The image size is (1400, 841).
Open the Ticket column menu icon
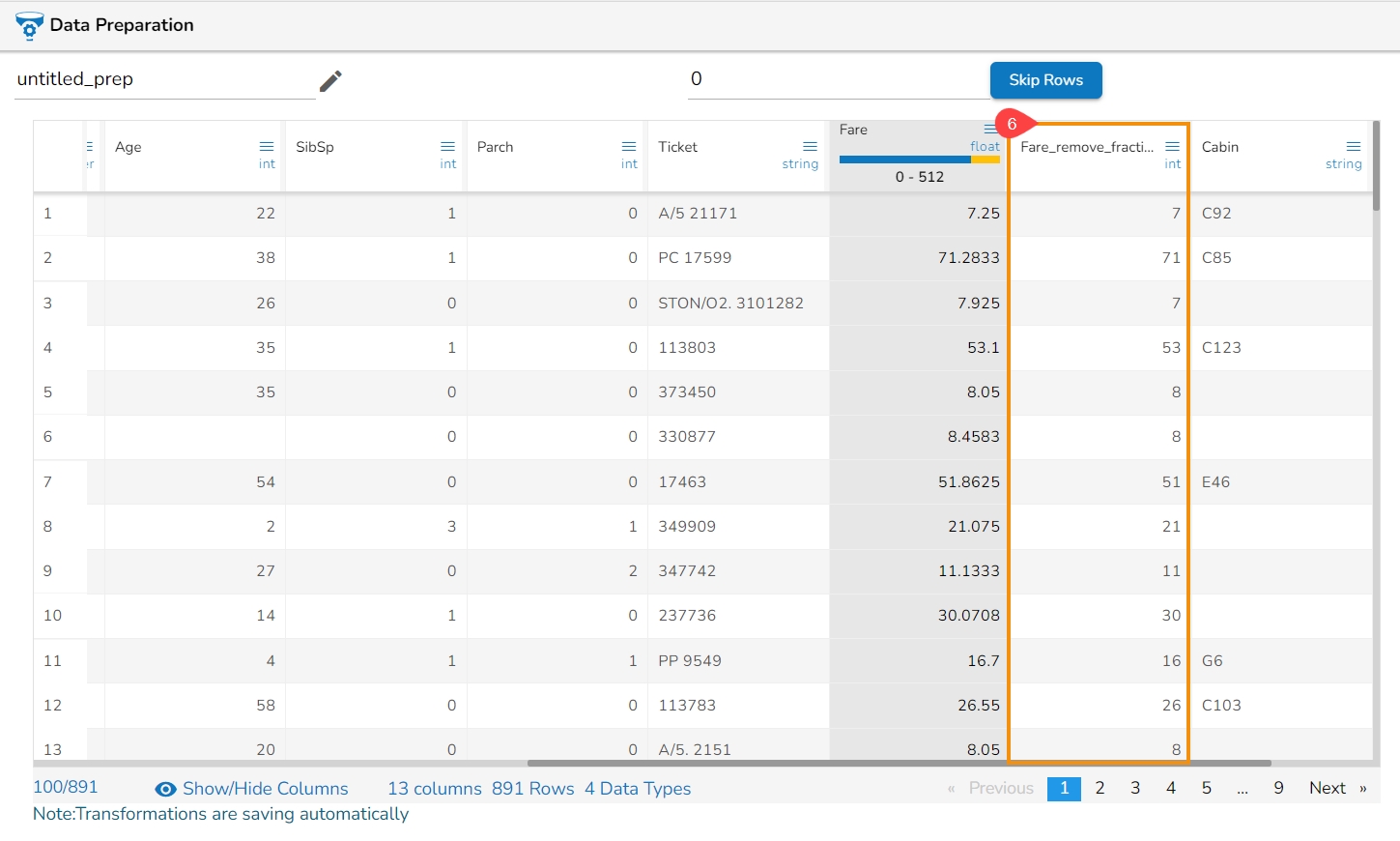point(810,147)
